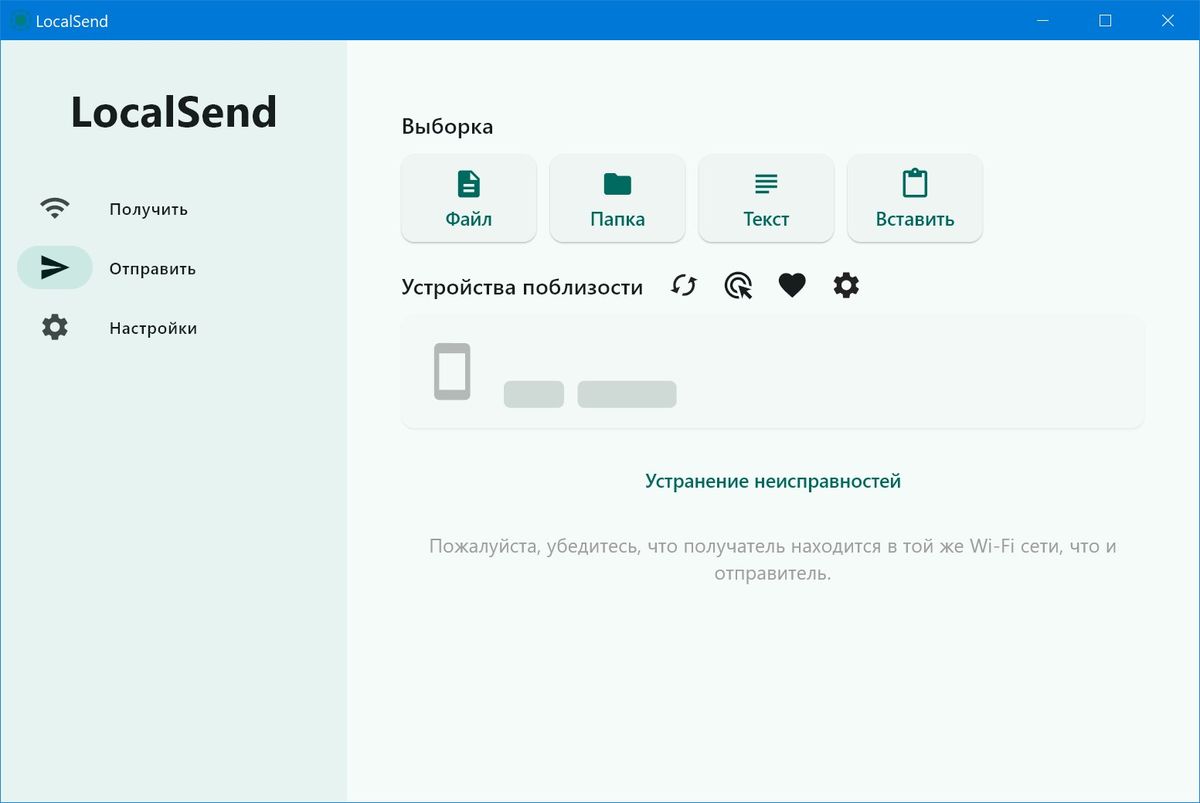Image resolution: width=1200 pixels, height=803 pixels.
Task: Click the LocalSend logo in title bar
Action: click(x=20, y=21)
